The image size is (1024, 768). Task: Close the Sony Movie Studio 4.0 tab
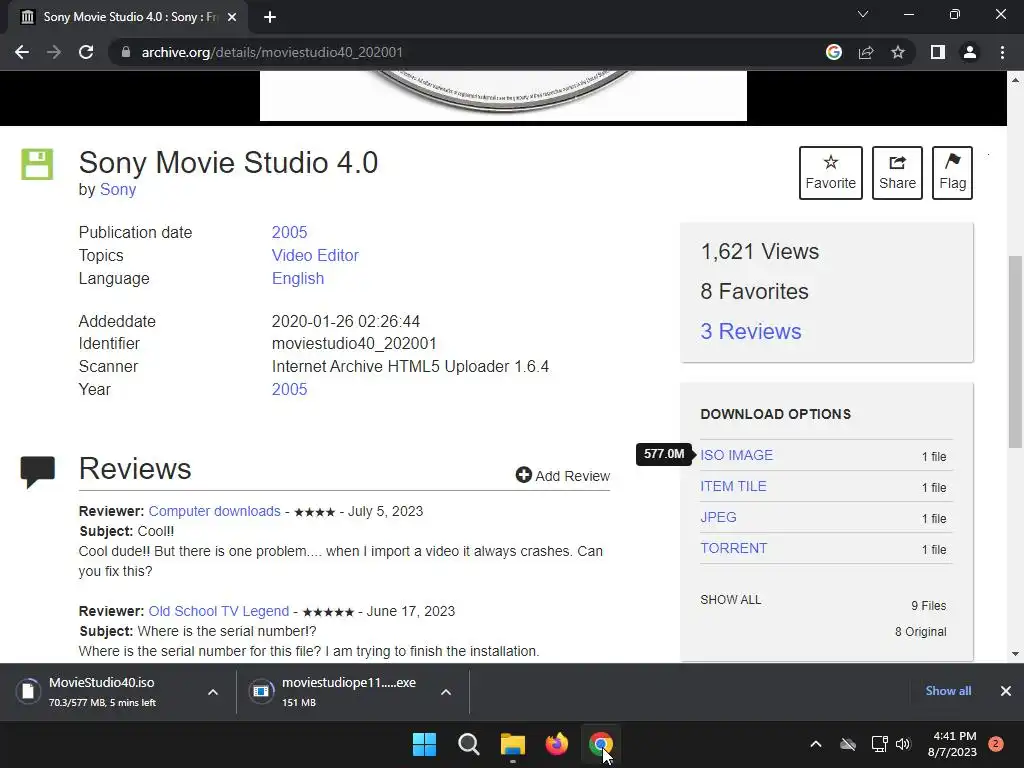(232, 17)
